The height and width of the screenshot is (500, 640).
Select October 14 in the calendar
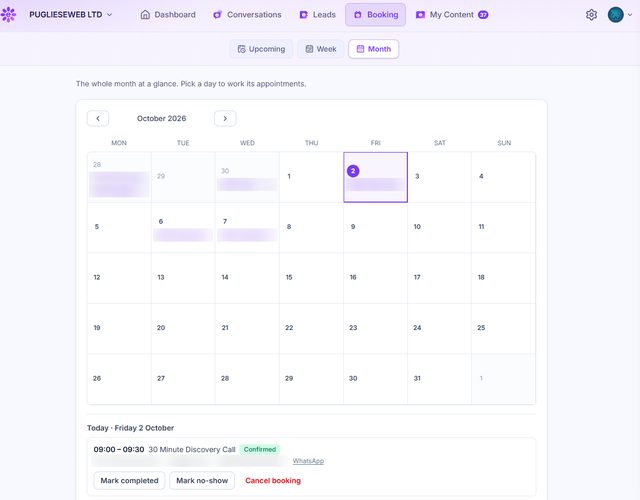247,278
